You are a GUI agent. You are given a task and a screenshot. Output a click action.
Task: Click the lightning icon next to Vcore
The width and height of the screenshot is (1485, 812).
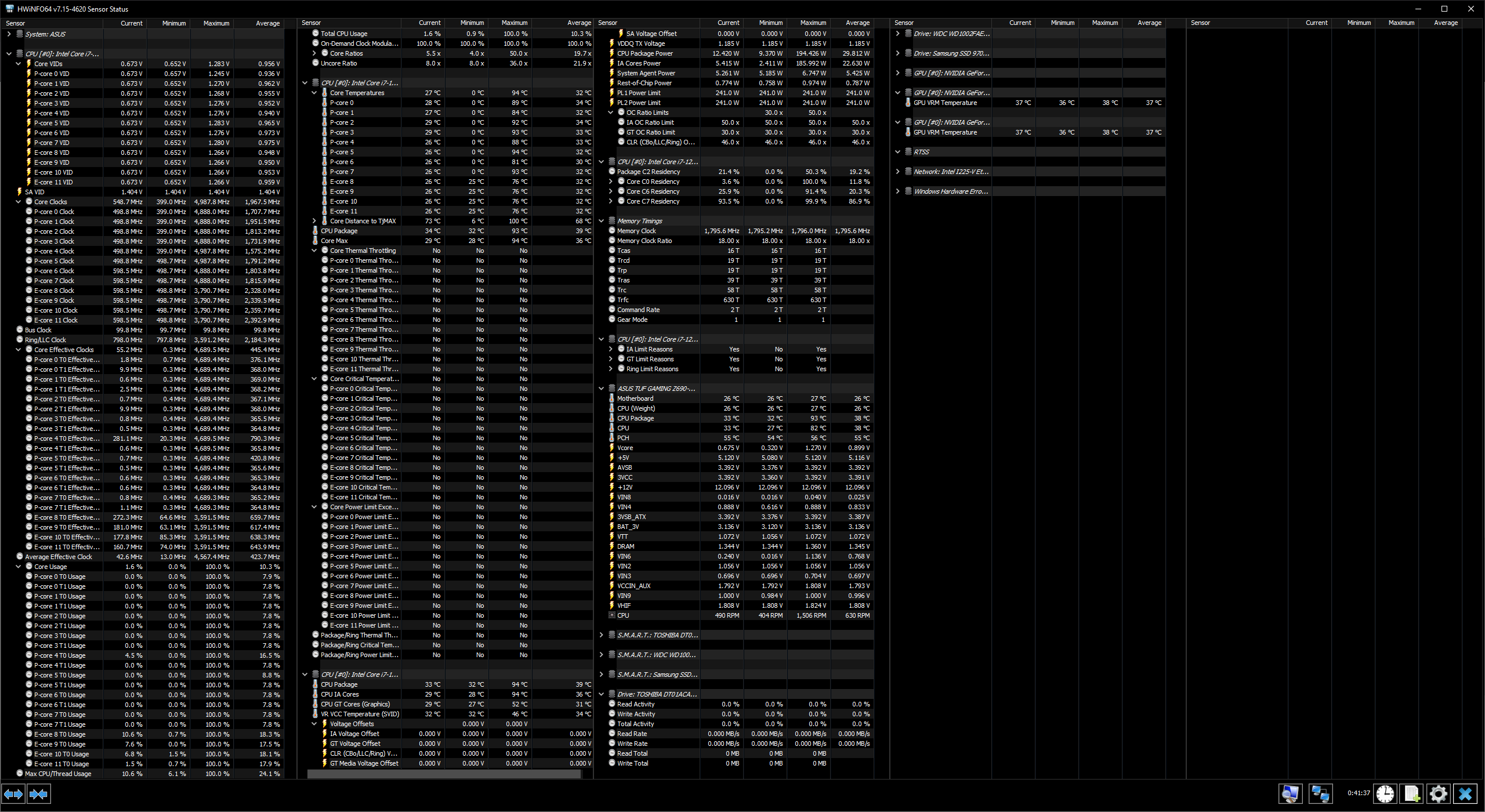611,447
